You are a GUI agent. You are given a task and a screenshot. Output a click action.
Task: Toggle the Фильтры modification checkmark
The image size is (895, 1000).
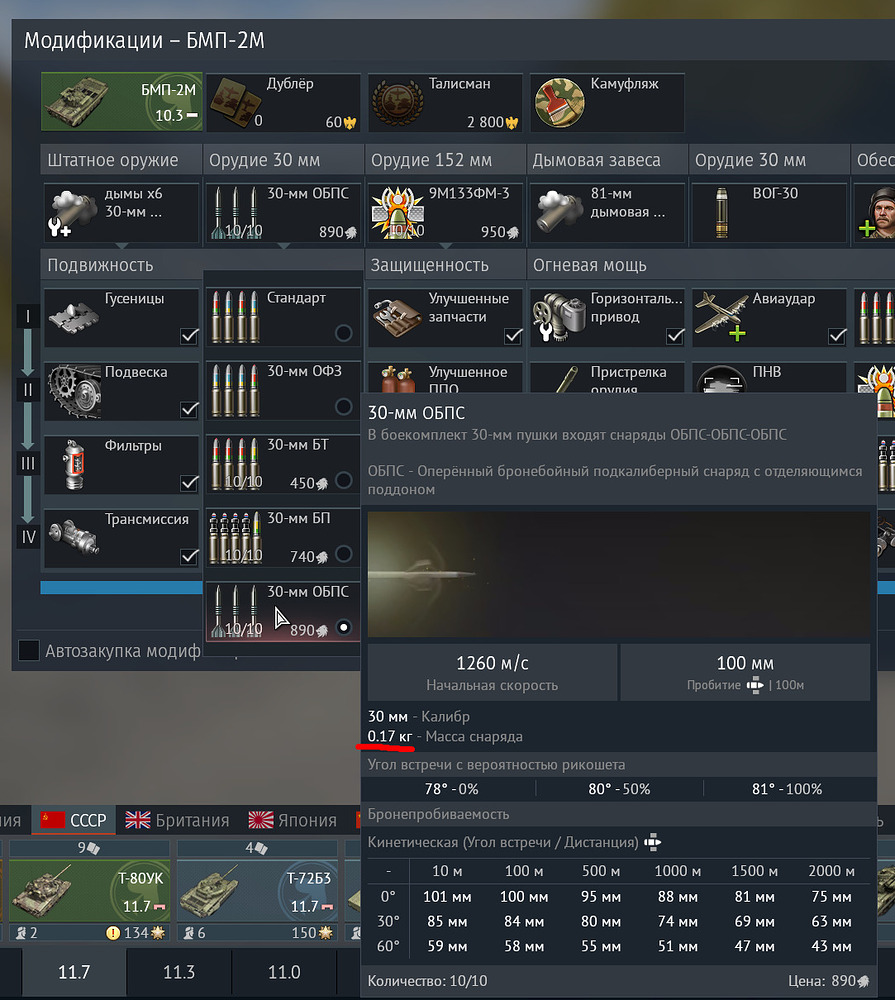[x=189, y=483]
